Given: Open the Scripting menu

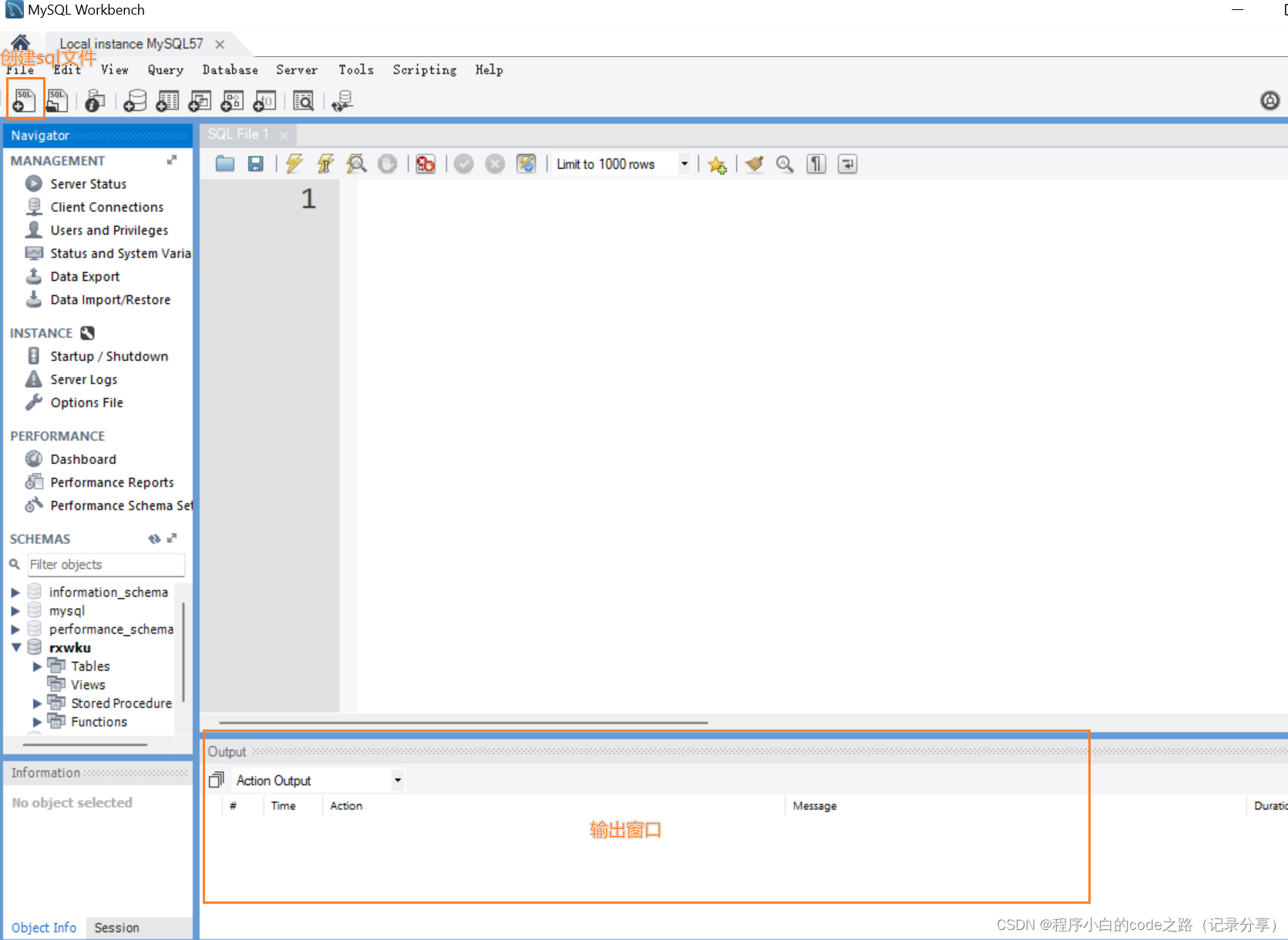Looking at the screenshot, I should click(x=425, y=69).
